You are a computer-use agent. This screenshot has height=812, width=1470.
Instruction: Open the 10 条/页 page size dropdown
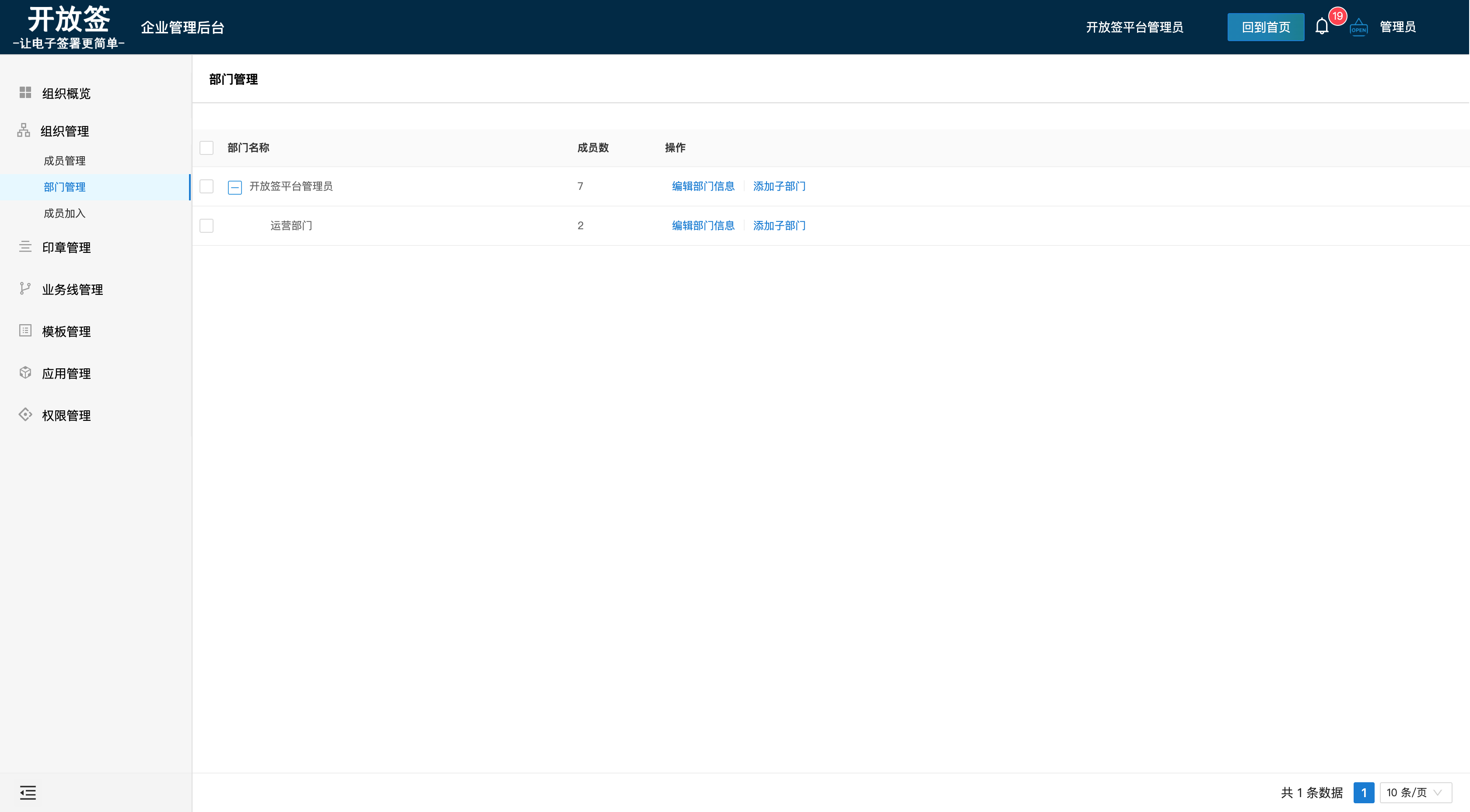(x=1416, y=793)
